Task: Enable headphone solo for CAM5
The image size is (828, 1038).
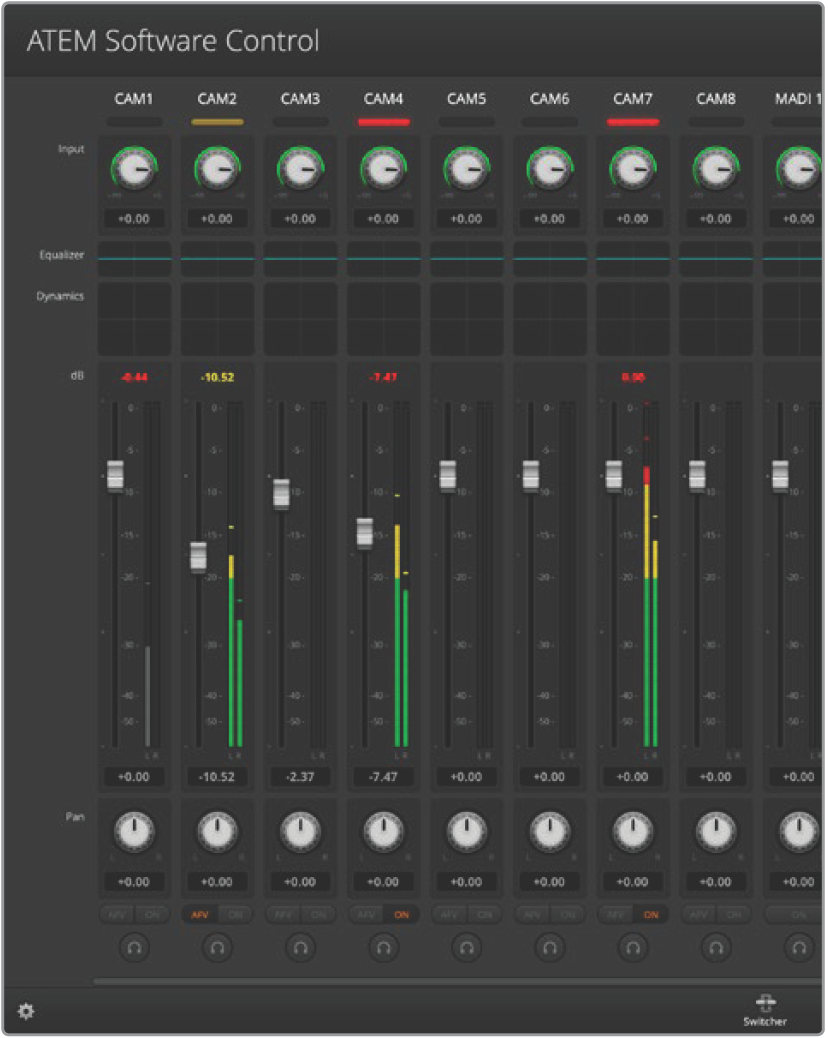Action: point(465,945)
